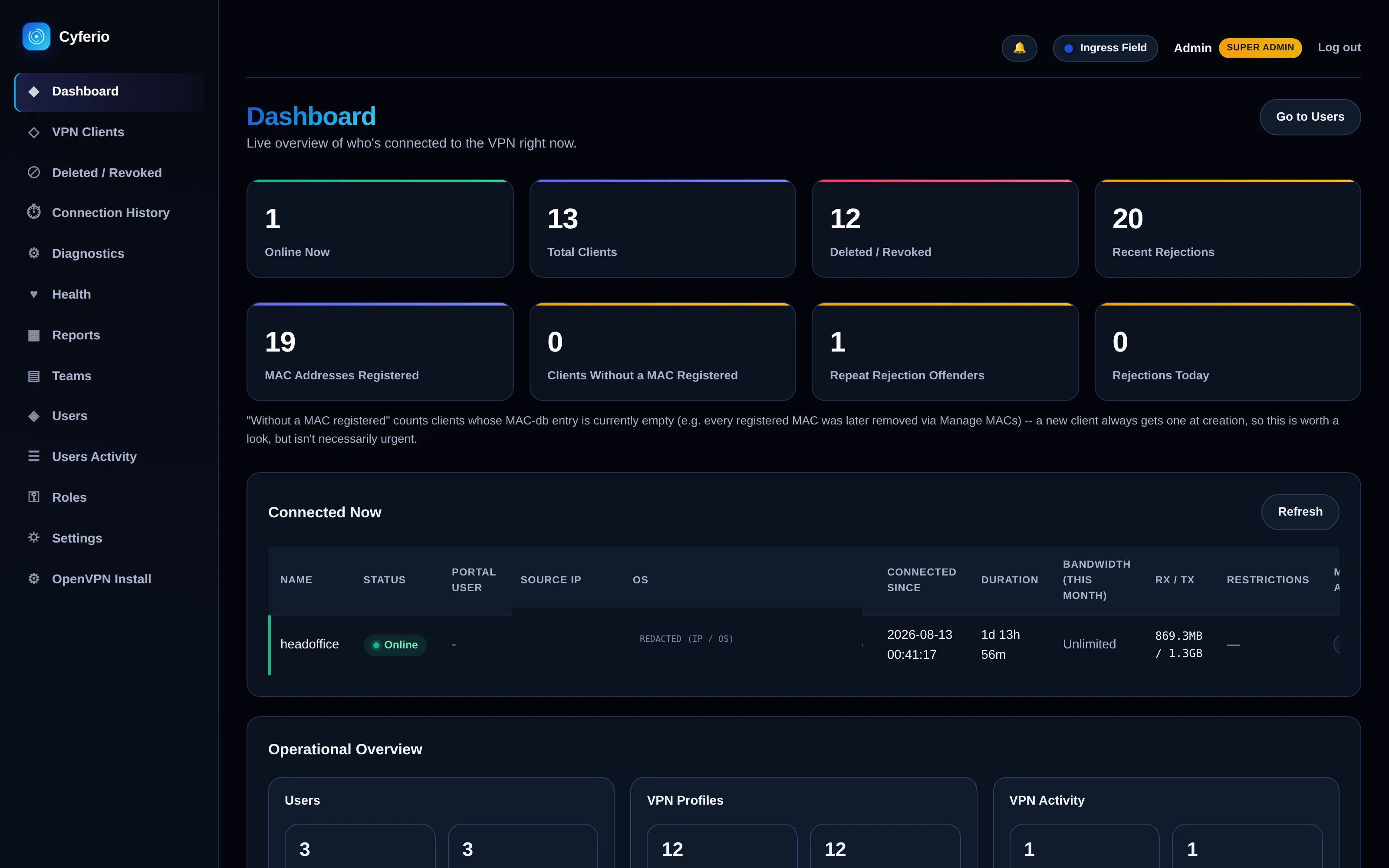Click the SOURCE IP column header
Image resolution: width=1389 pixels, height=868 pixels.
[550, 580]
